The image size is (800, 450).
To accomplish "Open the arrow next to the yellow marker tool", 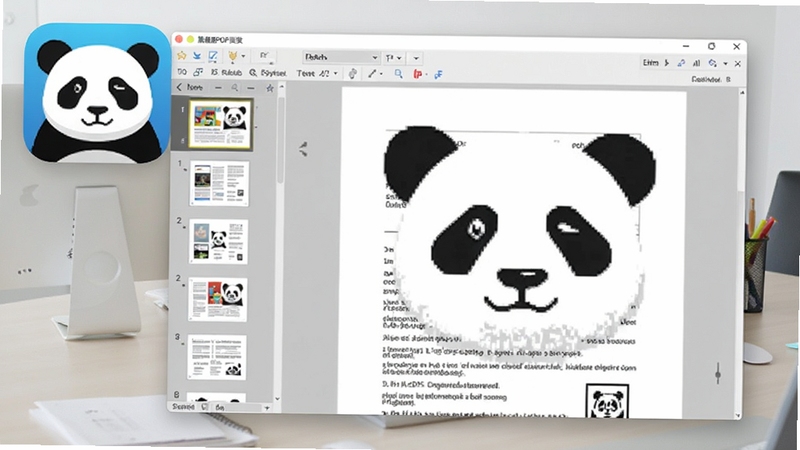I will (x=243, y=56).
